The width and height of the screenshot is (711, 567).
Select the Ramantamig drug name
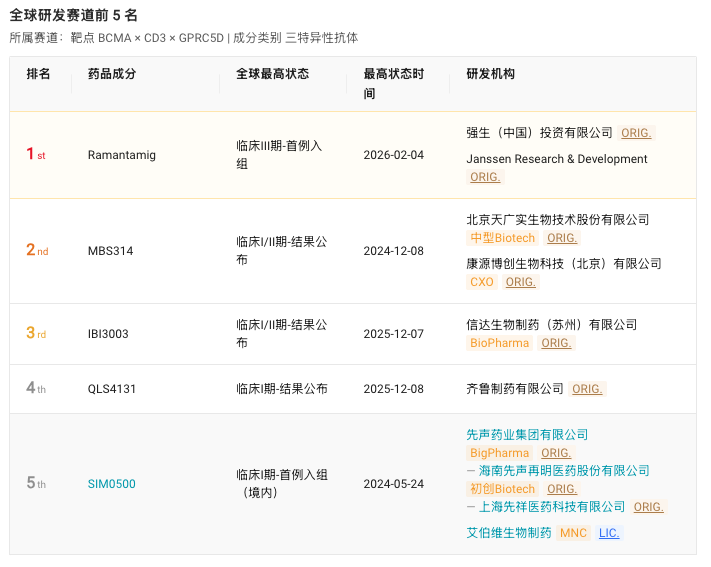[x=122, y=155]
